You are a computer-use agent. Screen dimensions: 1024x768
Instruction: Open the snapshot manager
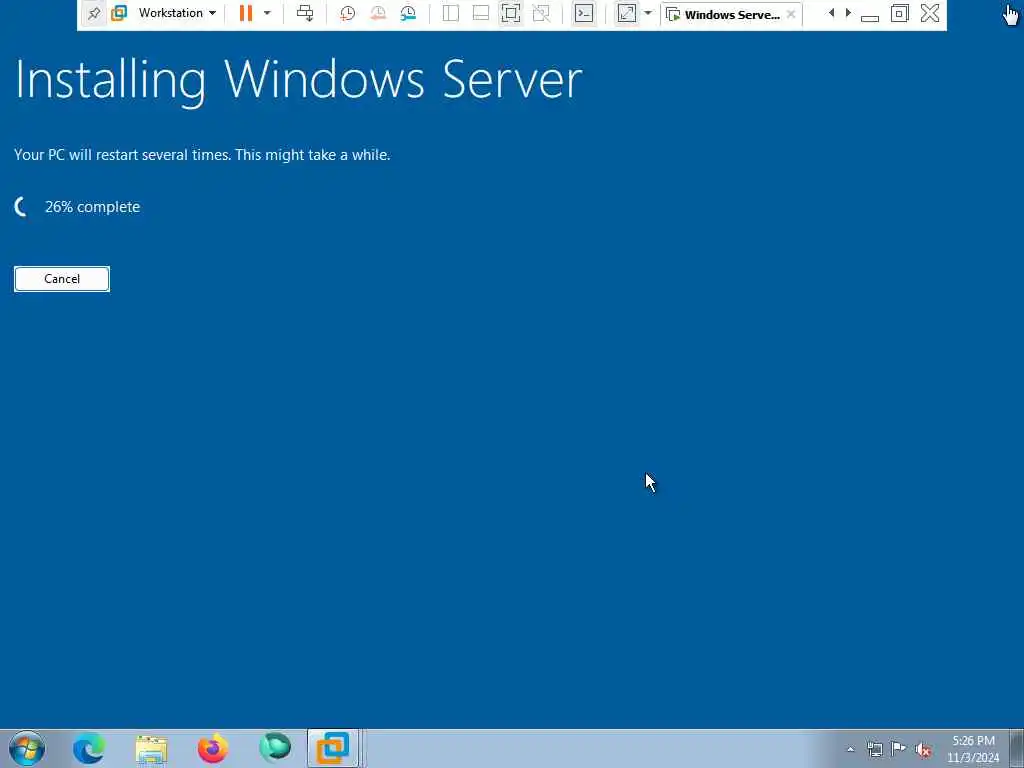coord(408,13)
